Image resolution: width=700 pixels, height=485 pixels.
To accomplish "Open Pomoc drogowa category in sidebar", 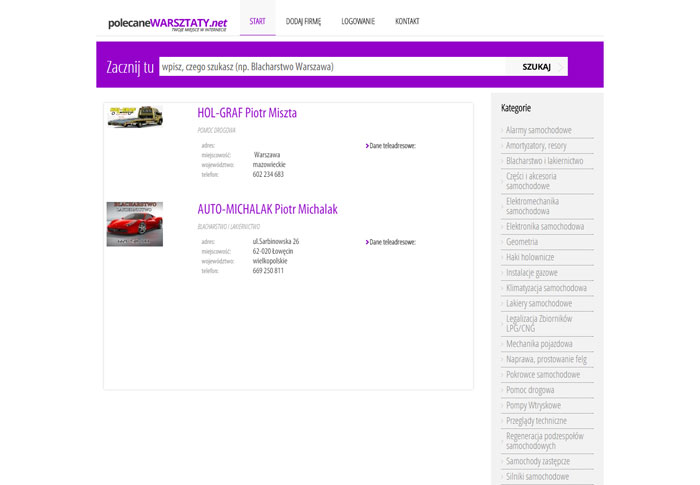I will tap(530, 390).
